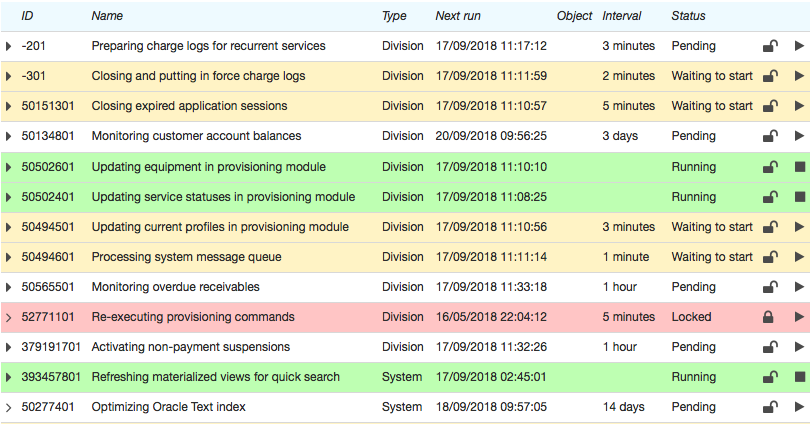The width and height of the screenshot is (810, 424).
Task: Expand row 50502601 details
Action: point(8,167)
